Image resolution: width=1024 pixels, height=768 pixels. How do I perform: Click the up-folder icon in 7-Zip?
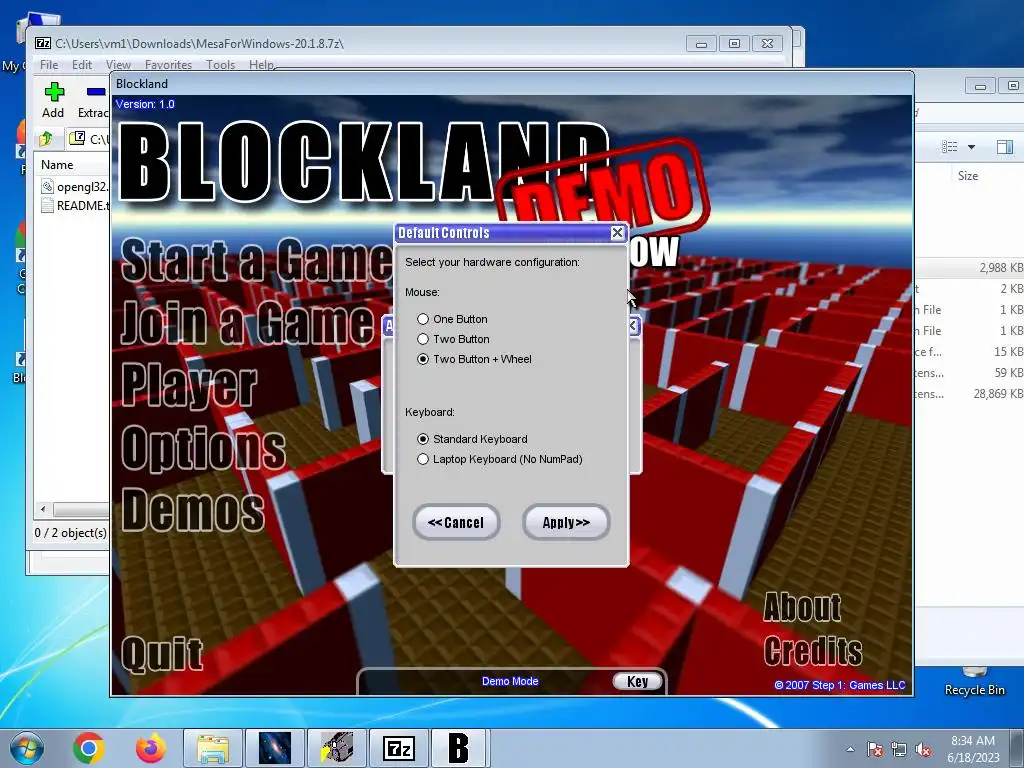click(x=46, y=138)
